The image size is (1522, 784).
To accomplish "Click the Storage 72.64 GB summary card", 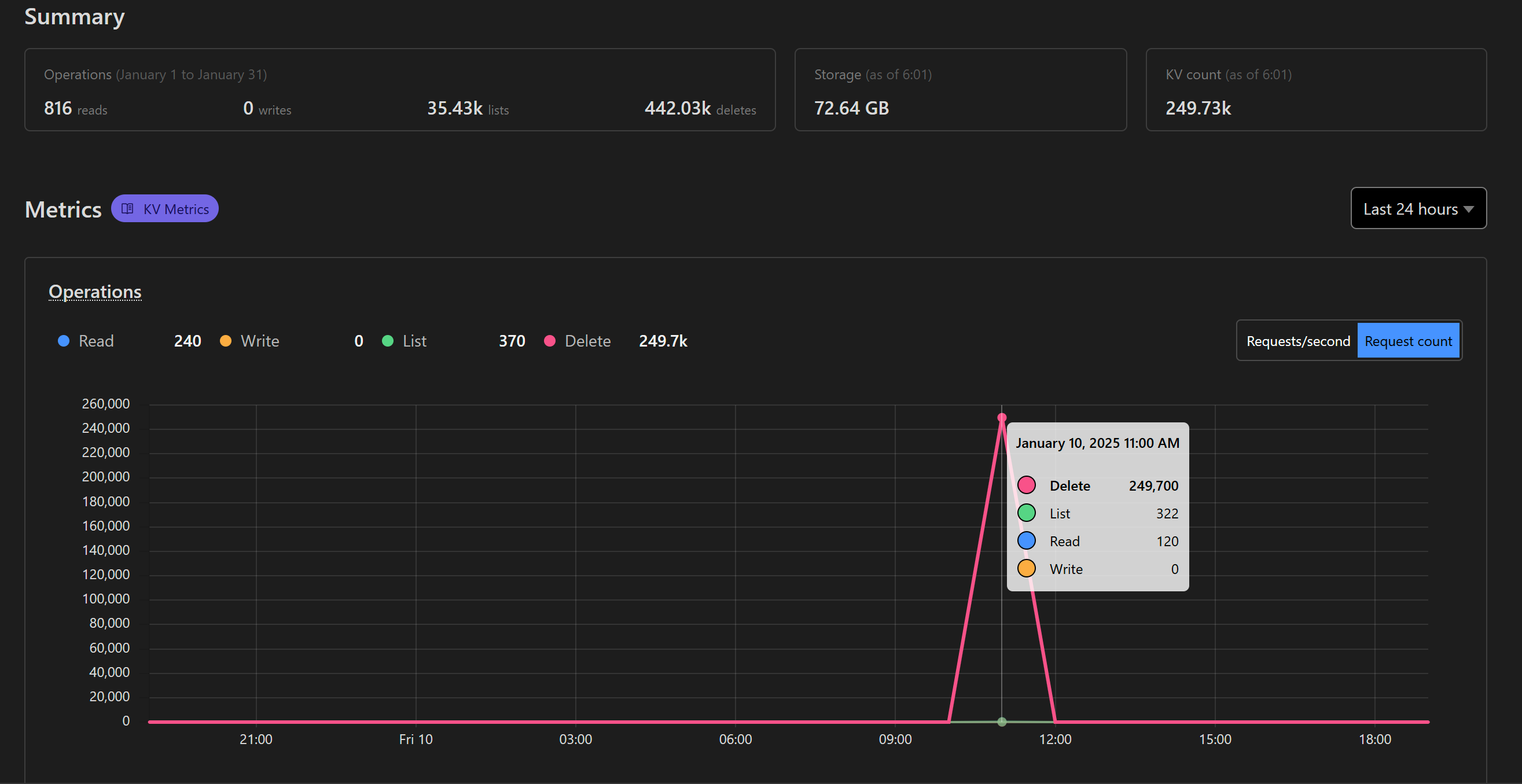I will tap(960, 90).
